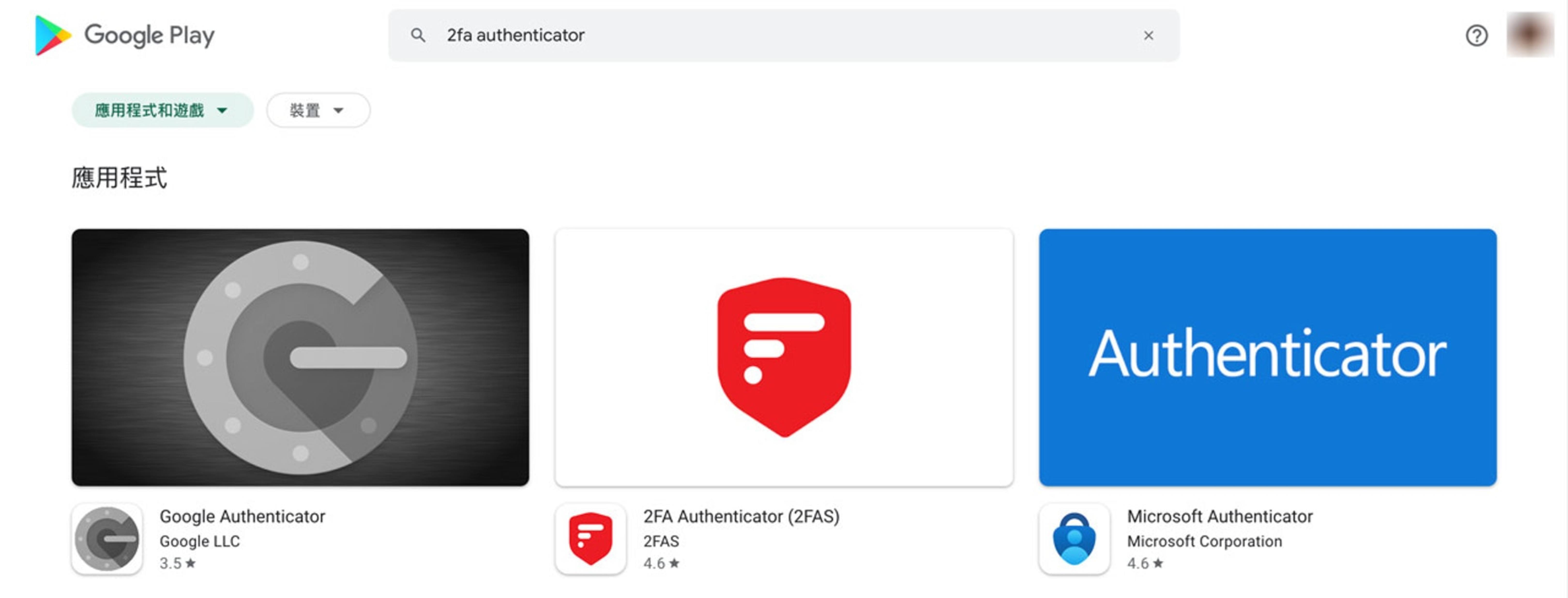Click the search magnifier icon
The image size is (1568, 598).
click(417, 35)
